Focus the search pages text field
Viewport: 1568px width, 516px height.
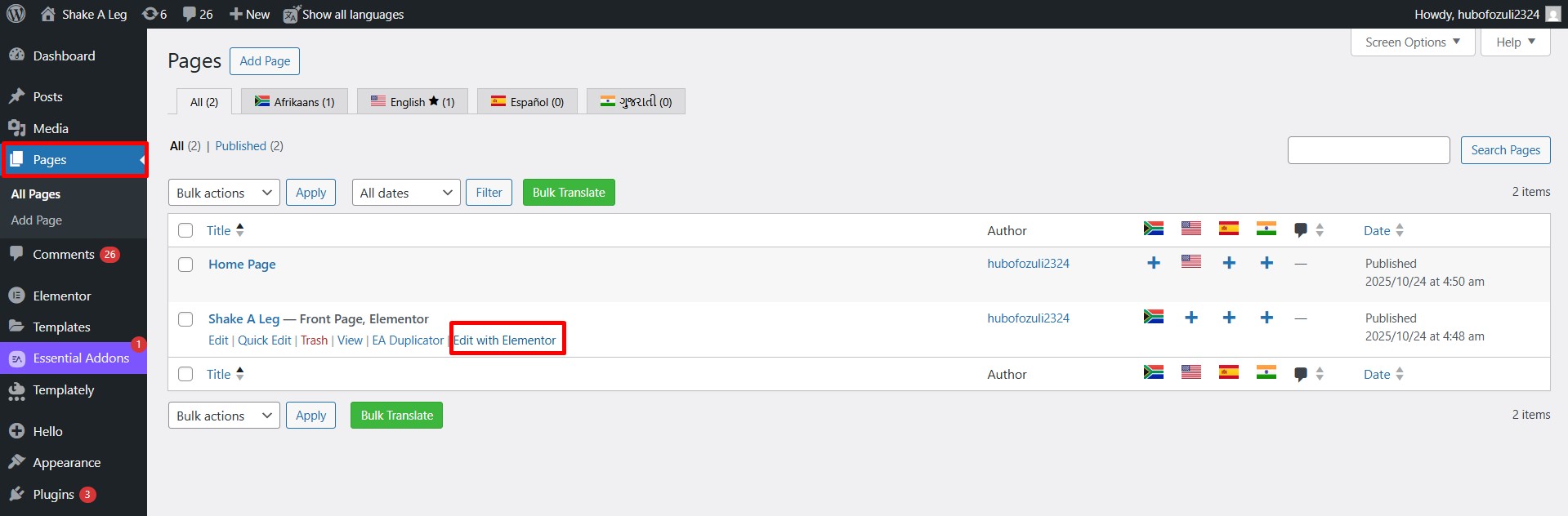pyautogui.click(x=1368, y=150)
